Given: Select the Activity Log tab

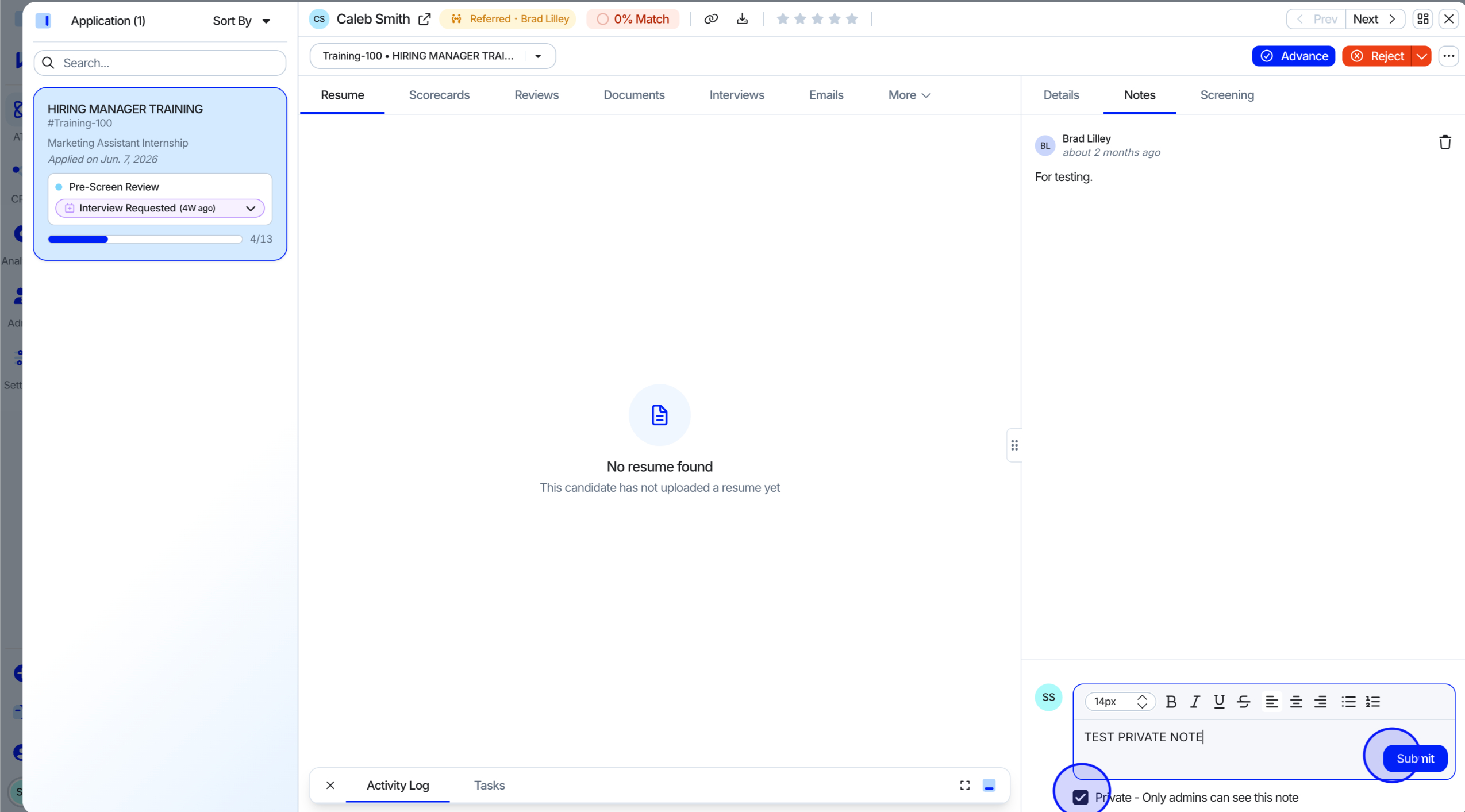Looking at the screenshot, I should (x=398, y=785).
